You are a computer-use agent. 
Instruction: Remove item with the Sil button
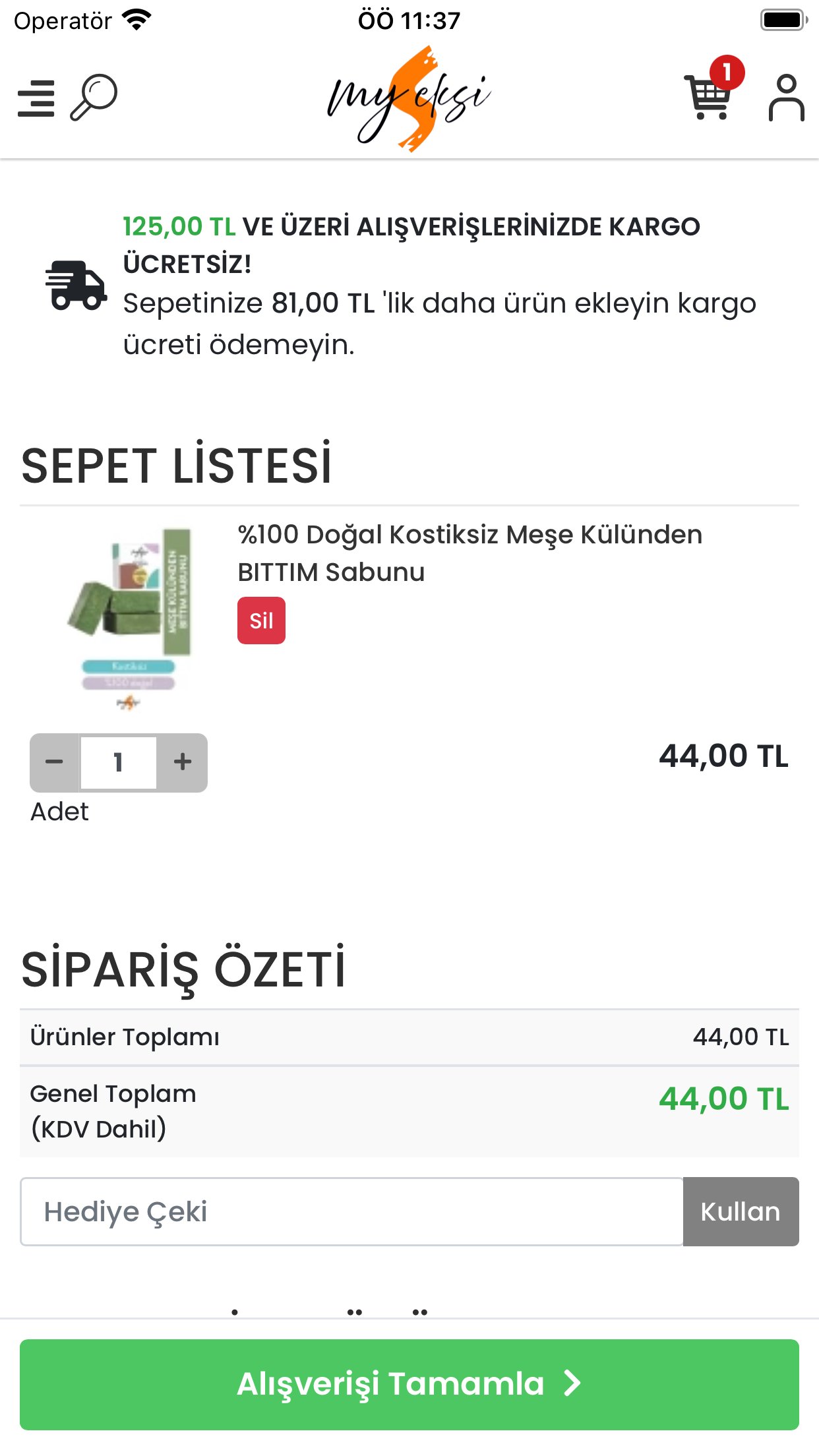(x=261, y=621)
